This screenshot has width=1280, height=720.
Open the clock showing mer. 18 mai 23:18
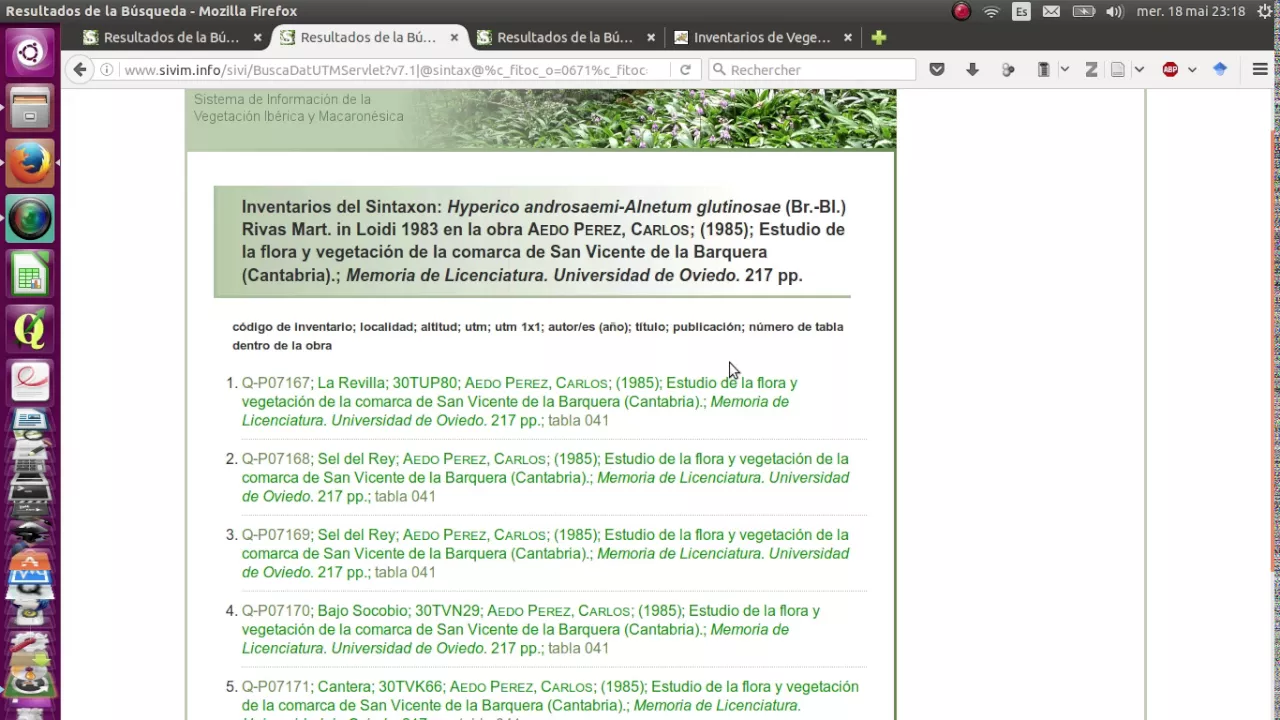click(x=1190, y=12)
